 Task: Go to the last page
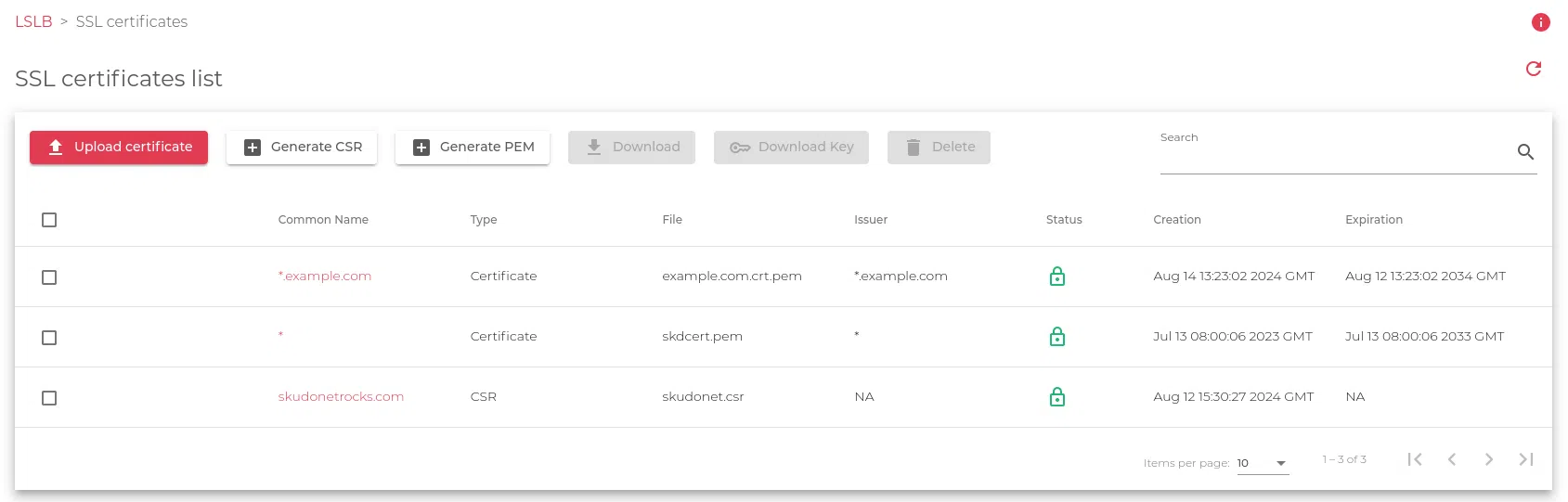pyautogui.click(x=1526, y=459)
